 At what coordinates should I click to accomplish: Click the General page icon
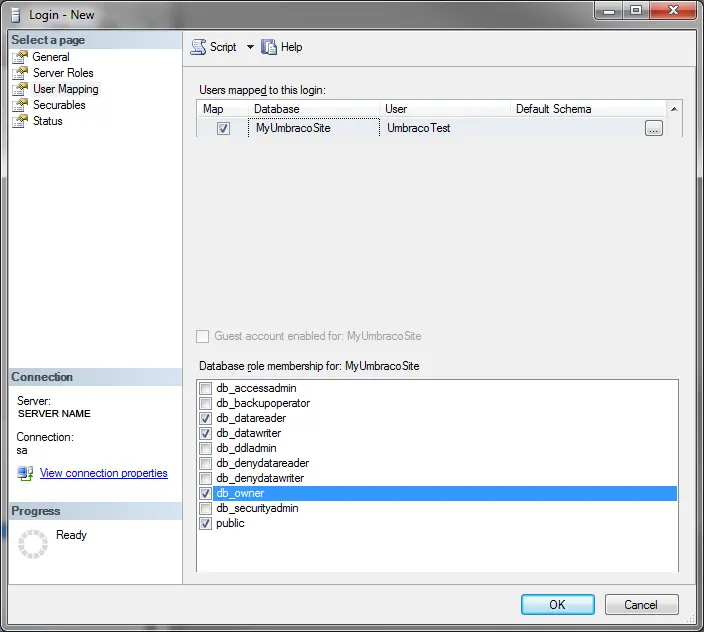click(20, 57)
